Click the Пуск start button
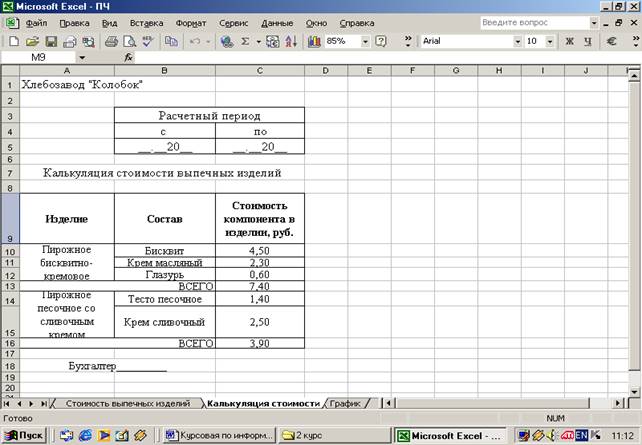The height and width of the screenshot is (445, 642). pyautogui.click(x=25, y=435)
